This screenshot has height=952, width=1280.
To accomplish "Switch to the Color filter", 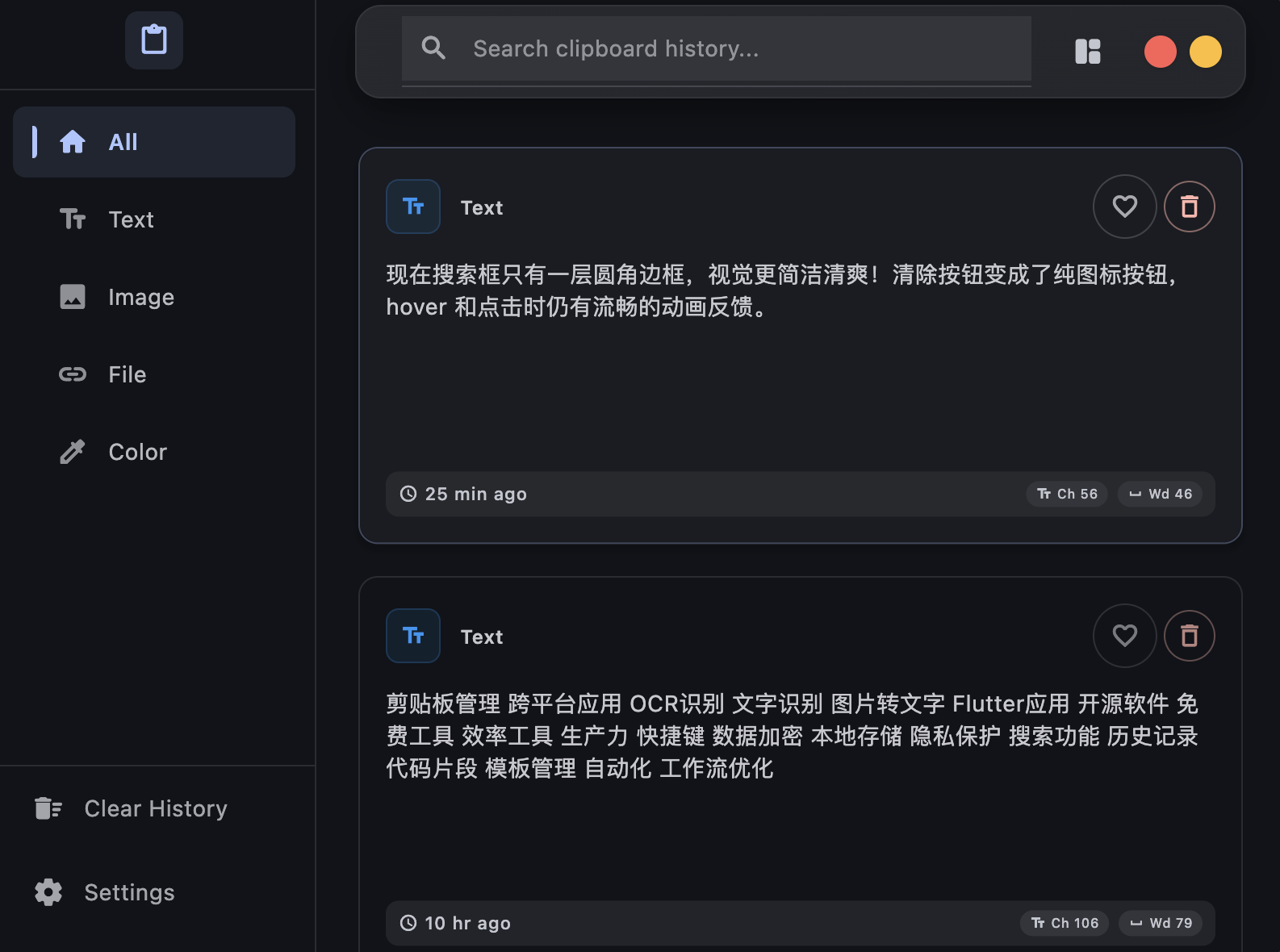I will click(x=154, y=452).
